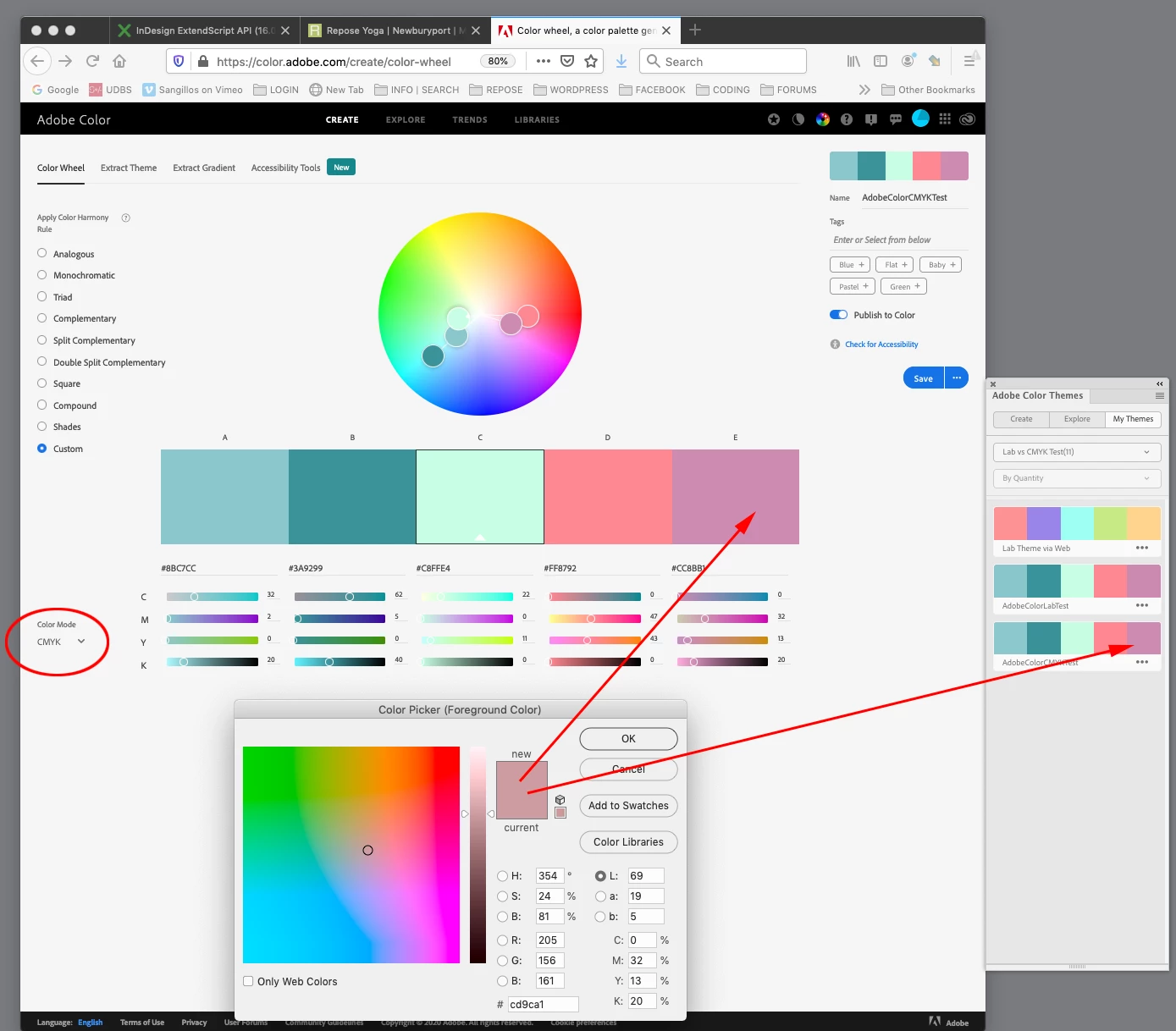This screenshot has width=1176, height=1031.
Task: Open Color Libraries in the Color Picker
Action: click(x=628, y=842)
